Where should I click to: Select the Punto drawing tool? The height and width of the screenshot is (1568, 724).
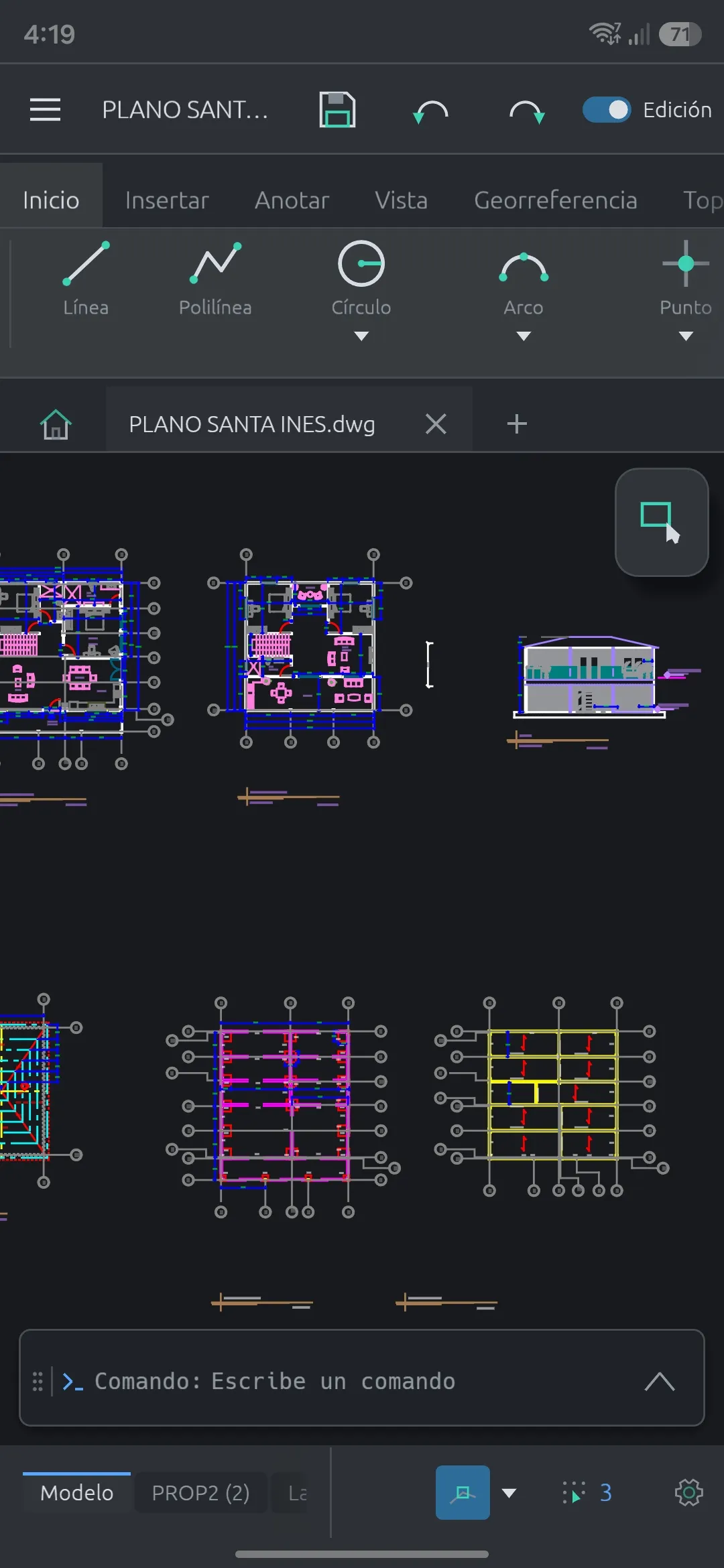tap(685, 278)
